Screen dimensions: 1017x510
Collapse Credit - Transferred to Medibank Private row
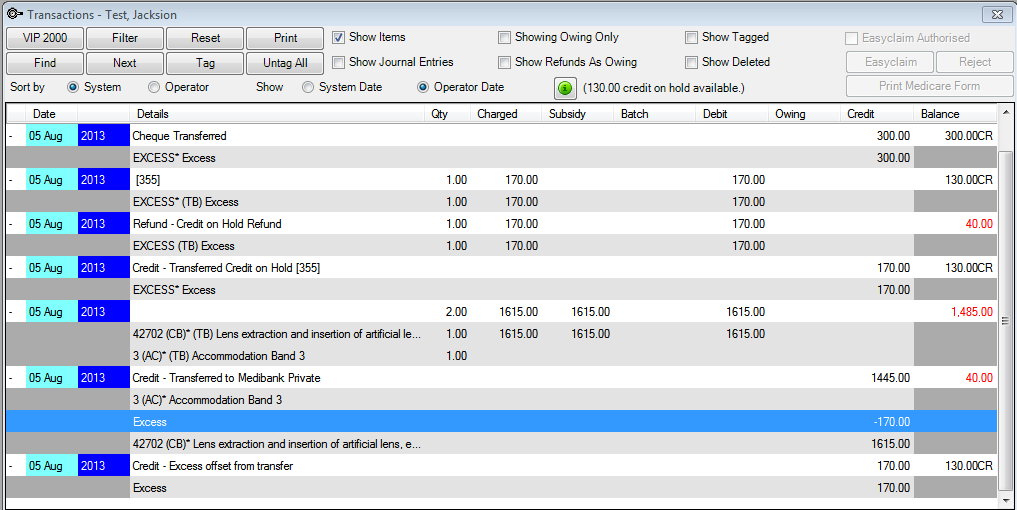(x=10, y=378)
